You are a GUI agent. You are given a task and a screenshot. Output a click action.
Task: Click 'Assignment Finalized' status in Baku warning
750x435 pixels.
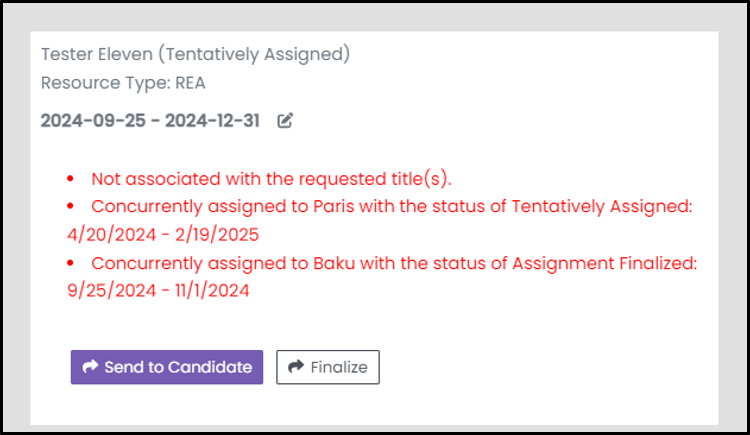[x=604, y=263]
